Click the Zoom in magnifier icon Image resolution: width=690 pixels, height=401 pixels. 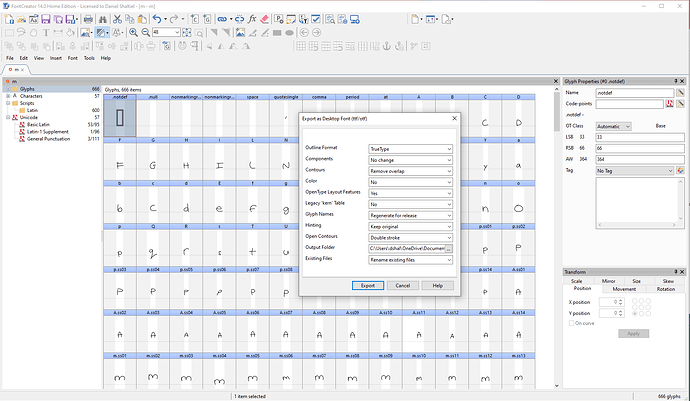[x=133, y=33]
